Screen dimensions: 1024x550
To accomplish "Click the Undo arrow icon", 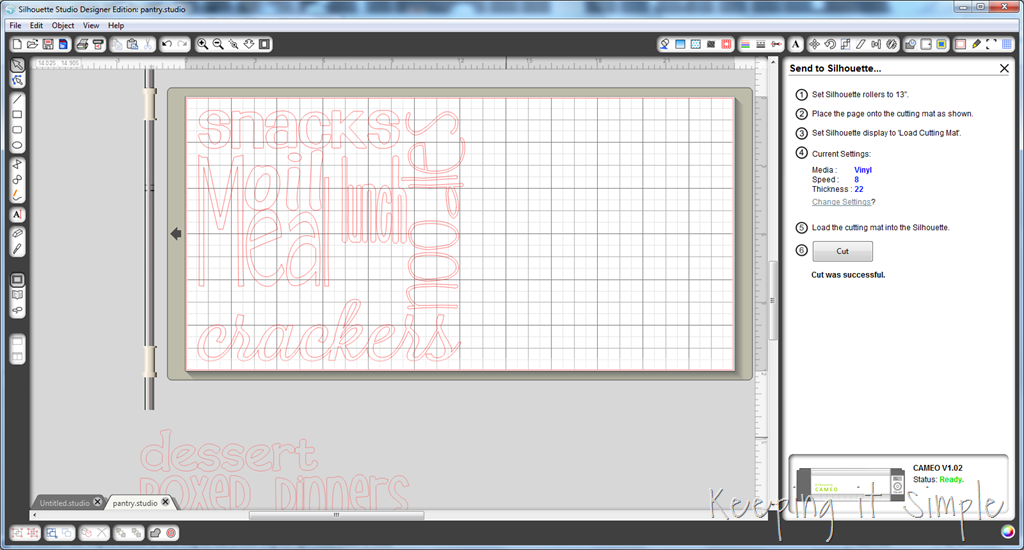I will click(x=167, y=44).
